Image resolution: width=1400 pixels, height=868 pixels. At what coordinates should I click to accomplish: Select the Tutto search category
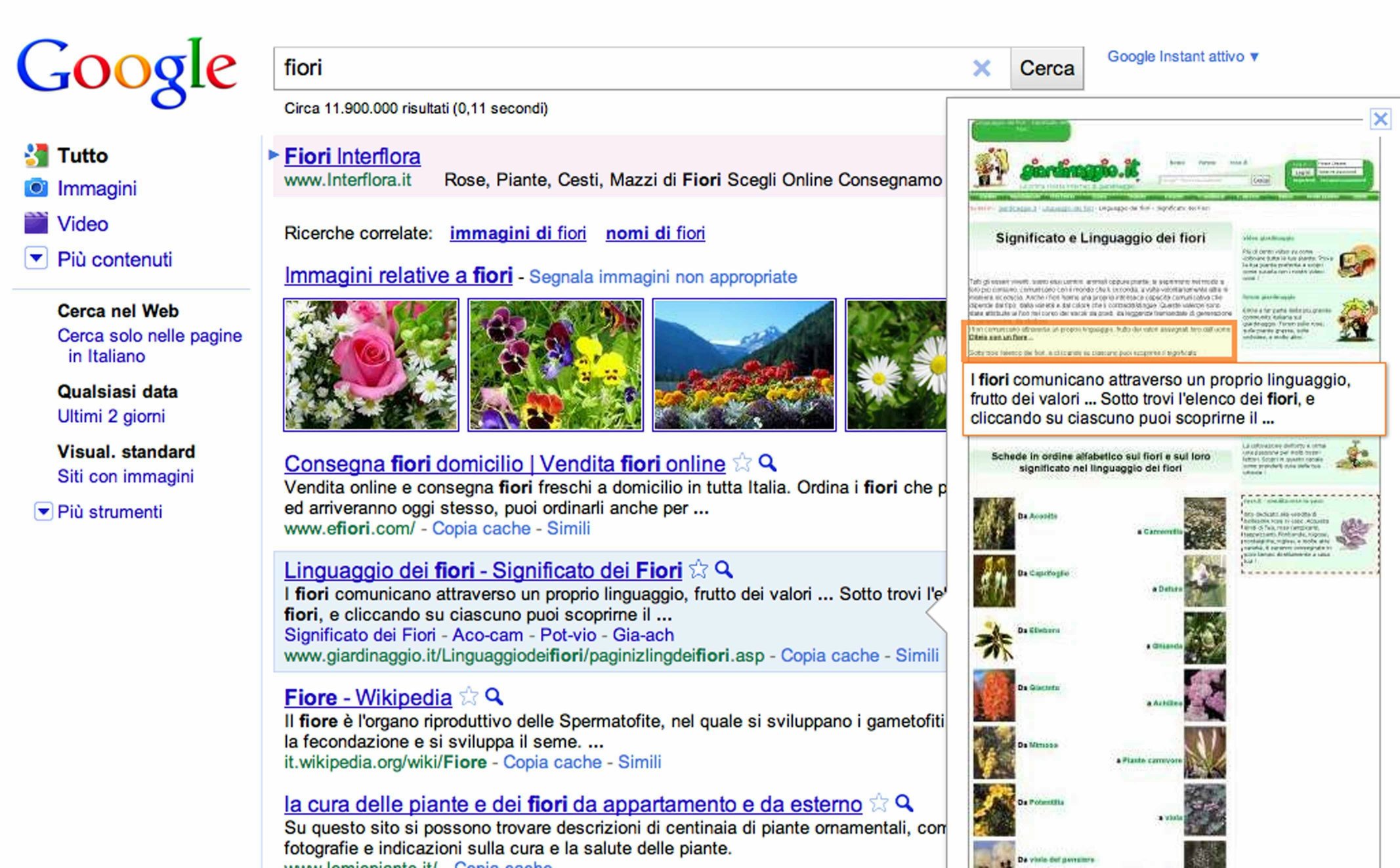[83, 155]
